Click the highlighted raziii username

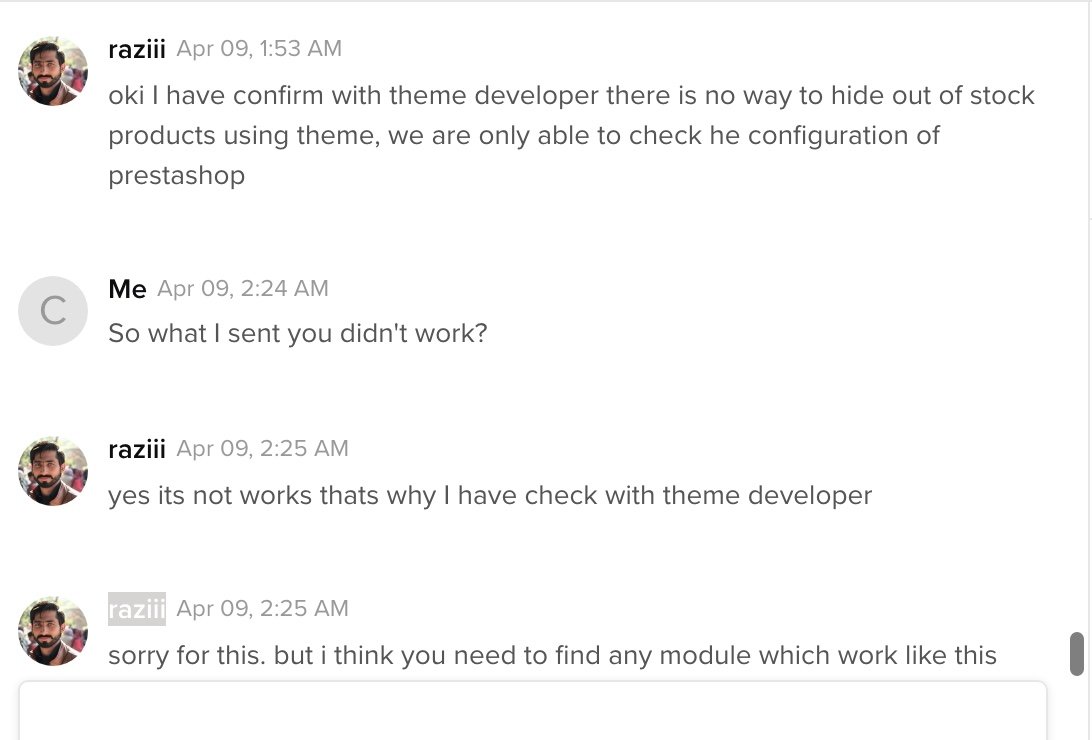(x=136, y=609)
